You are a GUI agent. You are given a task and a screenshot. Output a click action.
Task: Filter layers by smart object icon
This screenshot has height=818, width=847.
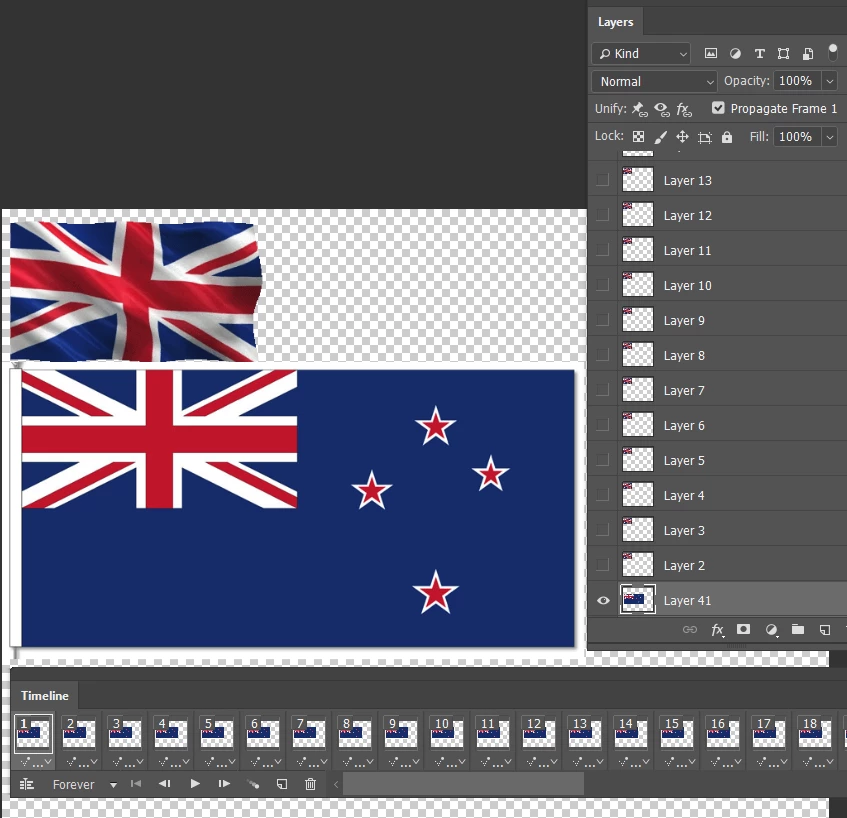pos(808,53)
